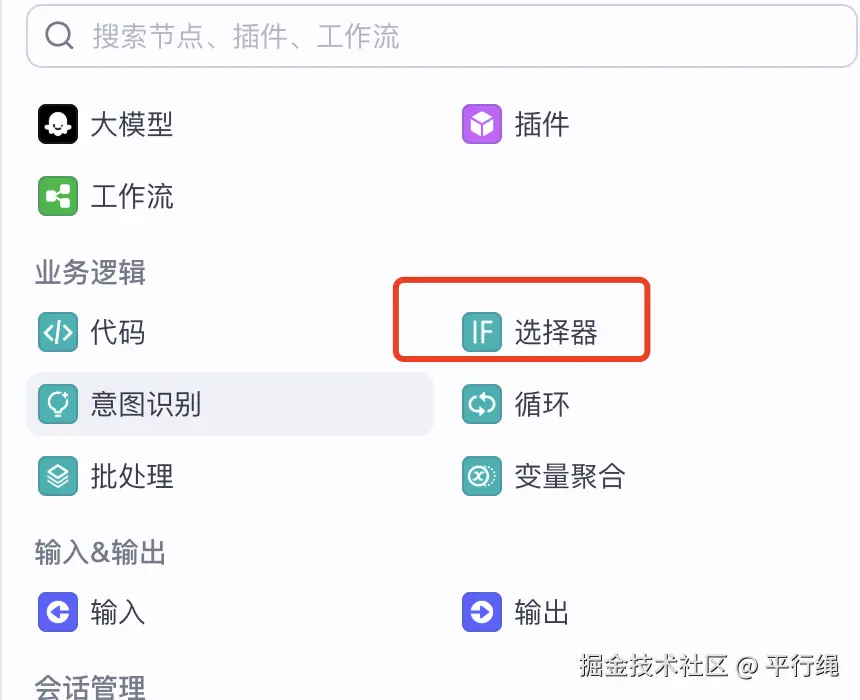The height and width of the screenshot is (700, 860).
Task: Click the blue 输入 arrow icon
Action: [x=58, y=611]
